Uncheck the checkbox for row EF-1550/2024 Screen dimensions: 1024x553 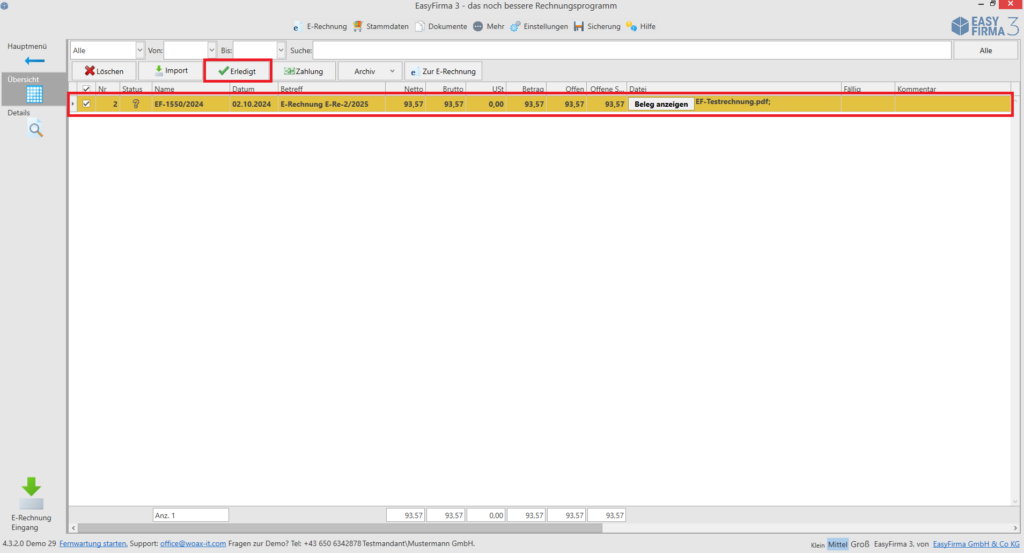coord(86,104)
